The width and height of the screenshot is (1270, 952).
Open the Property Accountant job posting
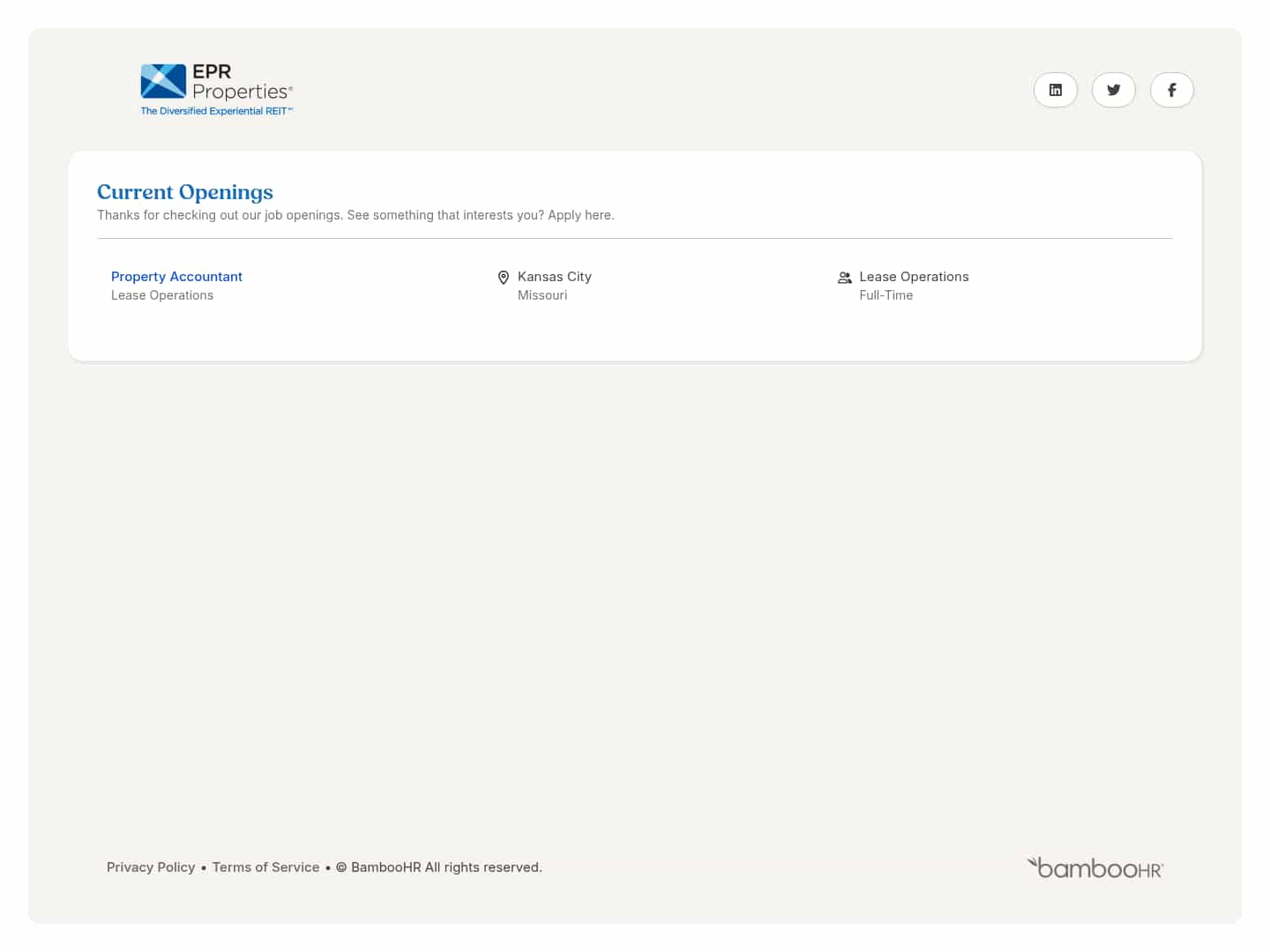[x=176, y=276]
